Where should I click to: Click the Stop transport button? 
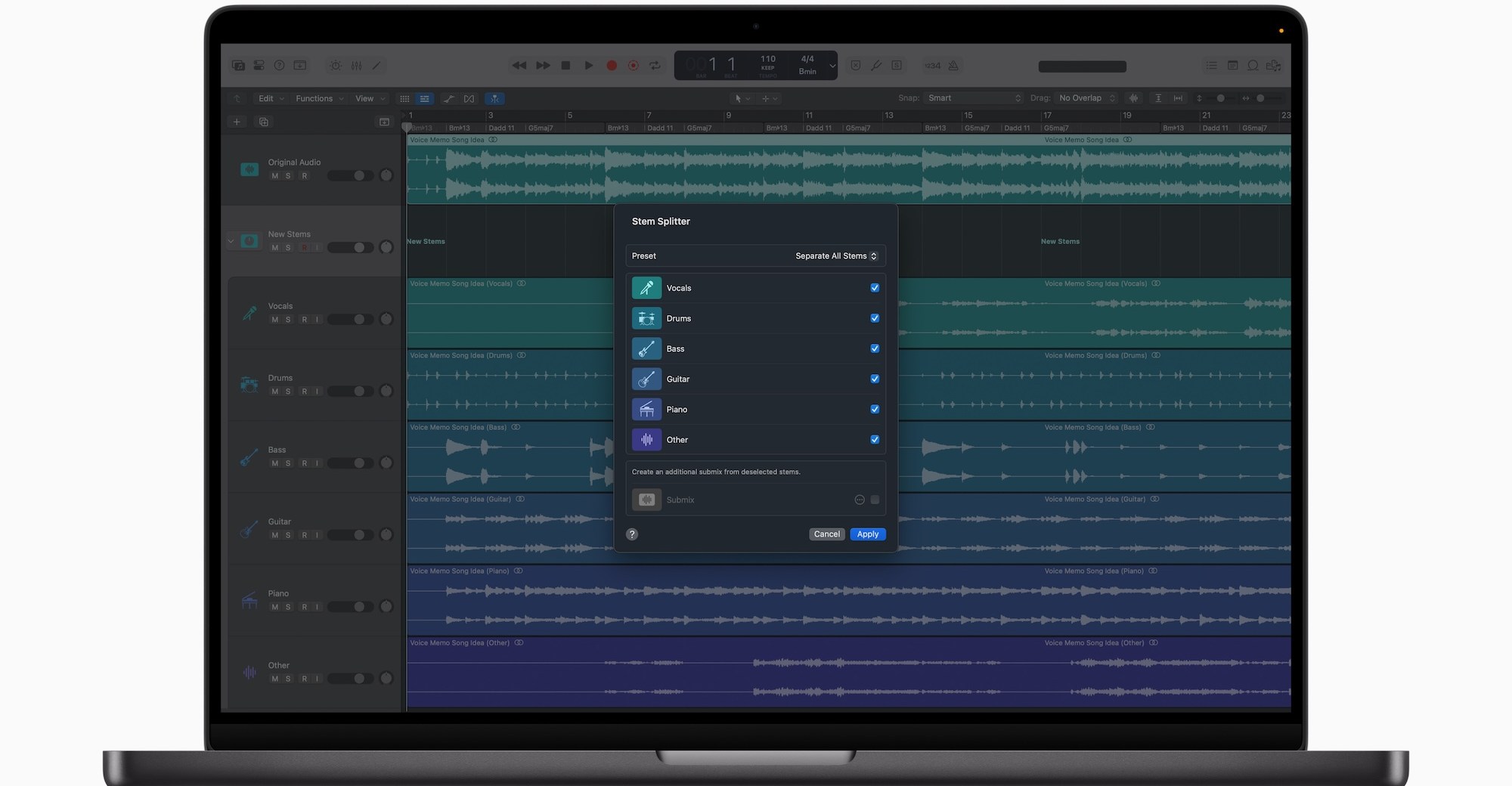(x=565, y=66)
